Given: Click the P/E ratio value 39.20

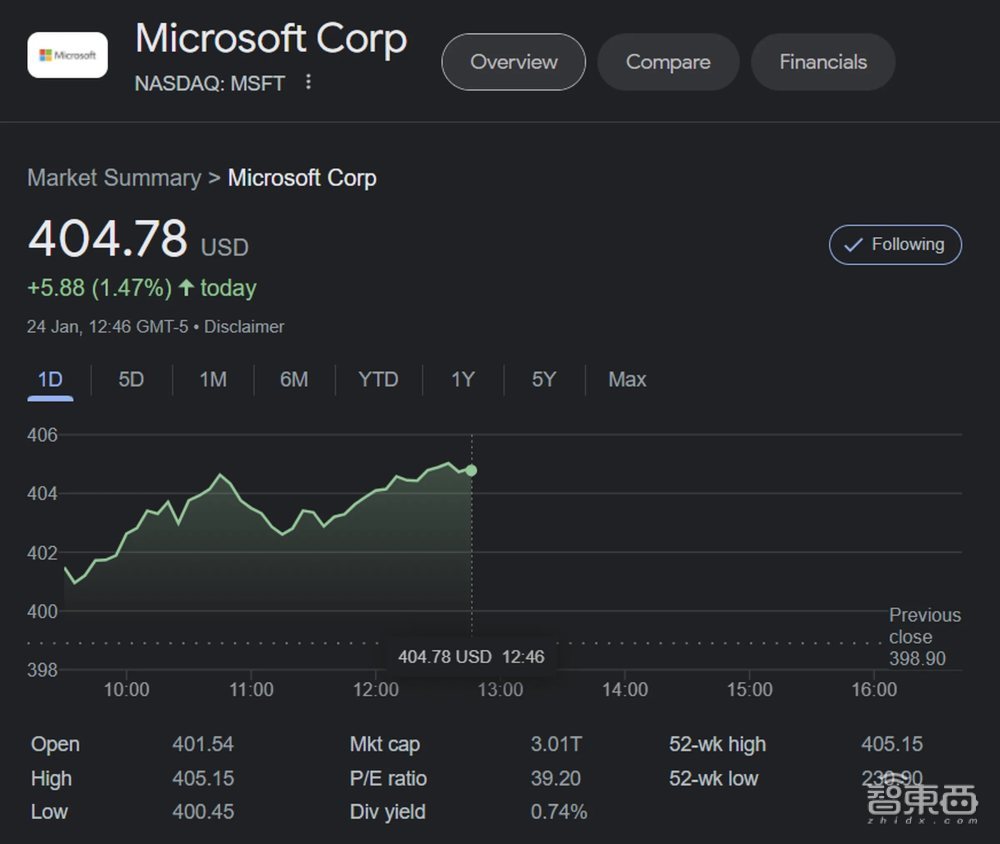Looking at the screenshot, I should pyautogui.click(x=555, y=778).
